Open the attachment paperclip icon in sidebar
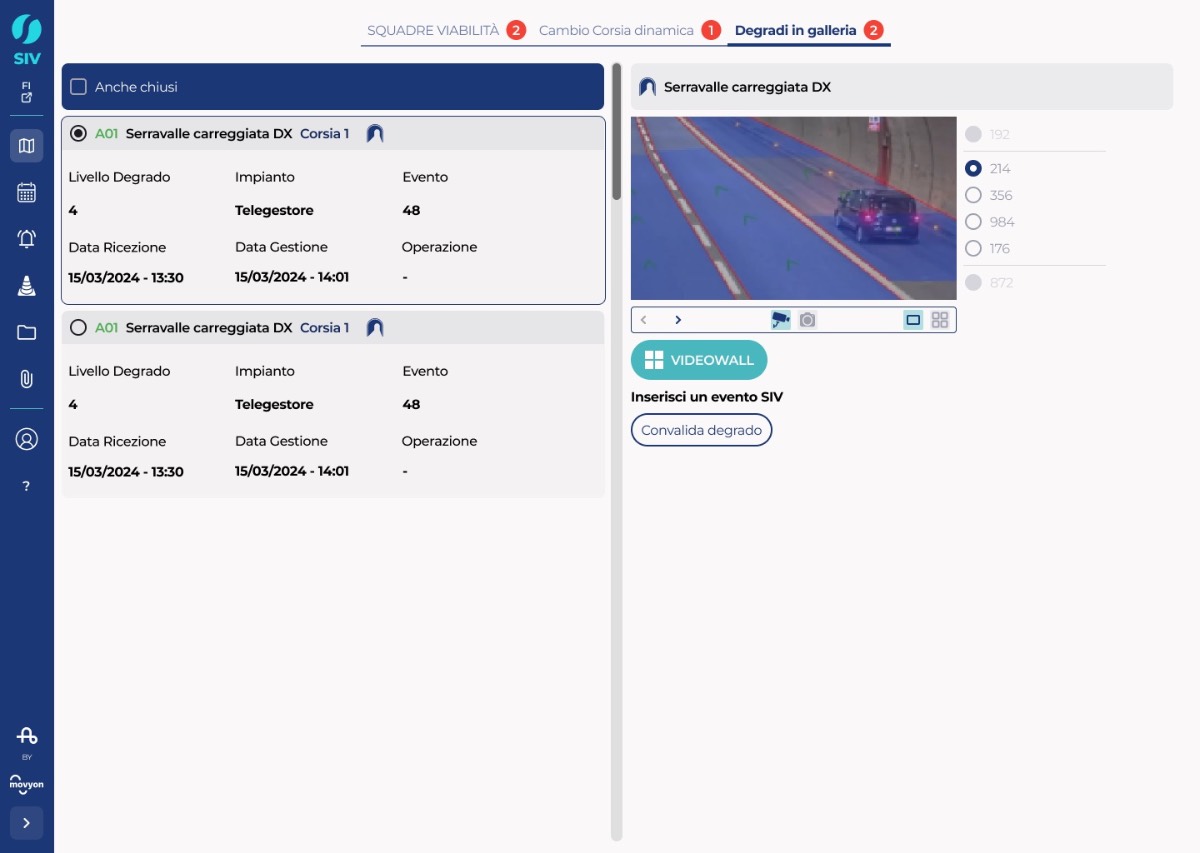This screenshot has width=1200, height=853. pos(27,379)
